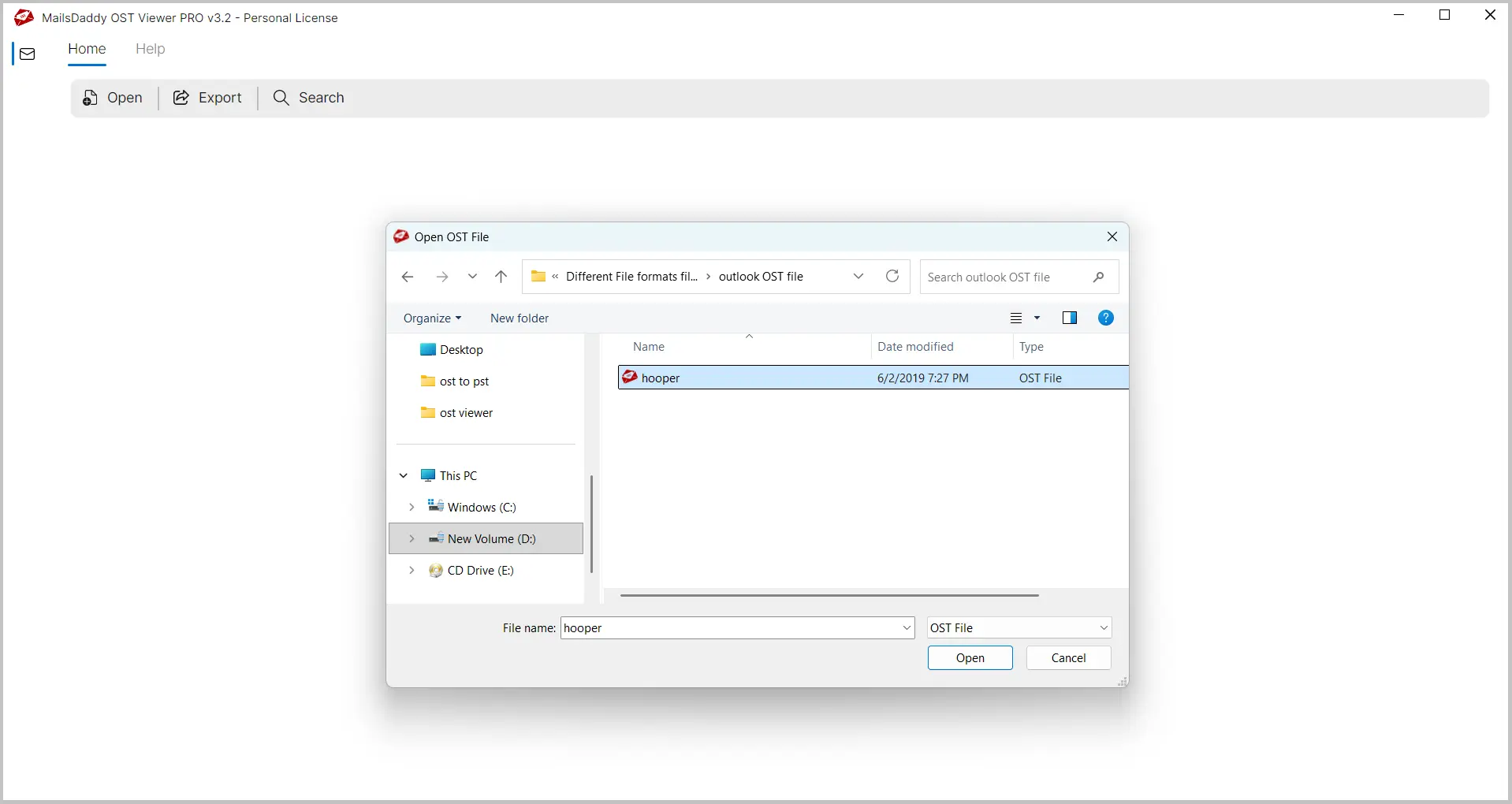
Task: Switch to the Home tab
Action: 87,49
